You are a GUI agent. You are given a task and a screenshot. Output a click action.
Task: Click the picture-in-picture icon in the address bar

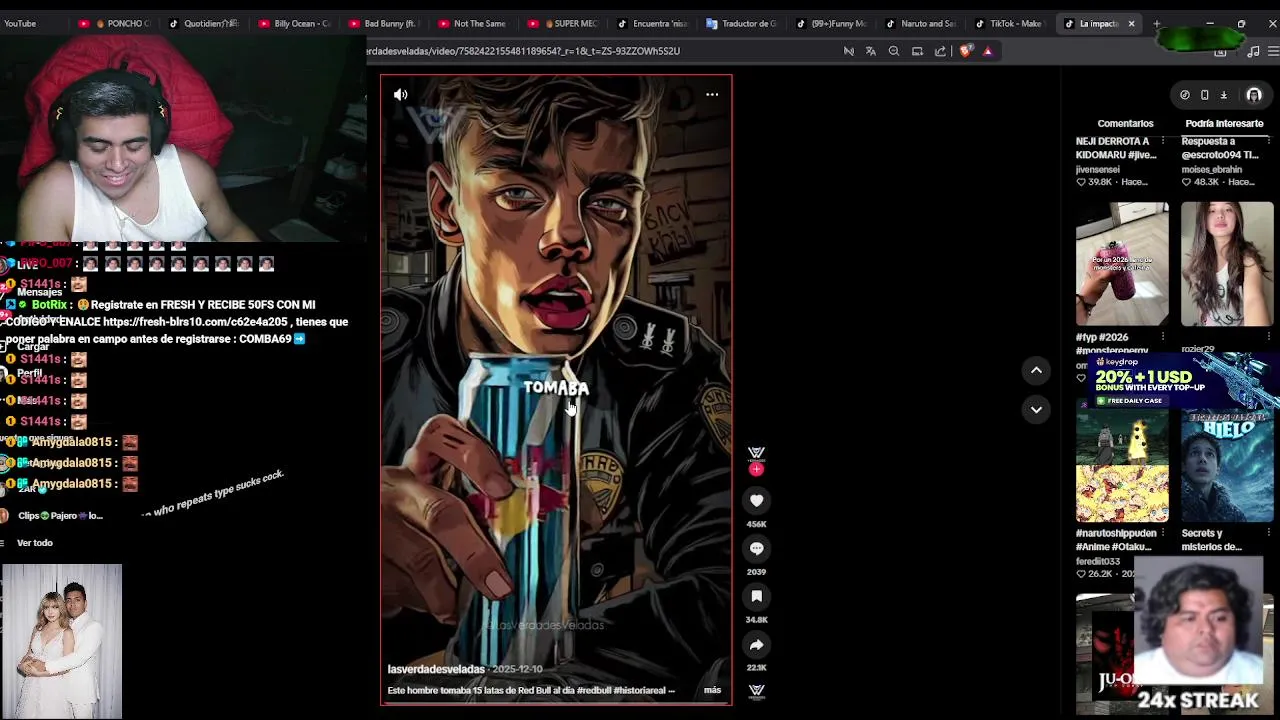point(917,51)
